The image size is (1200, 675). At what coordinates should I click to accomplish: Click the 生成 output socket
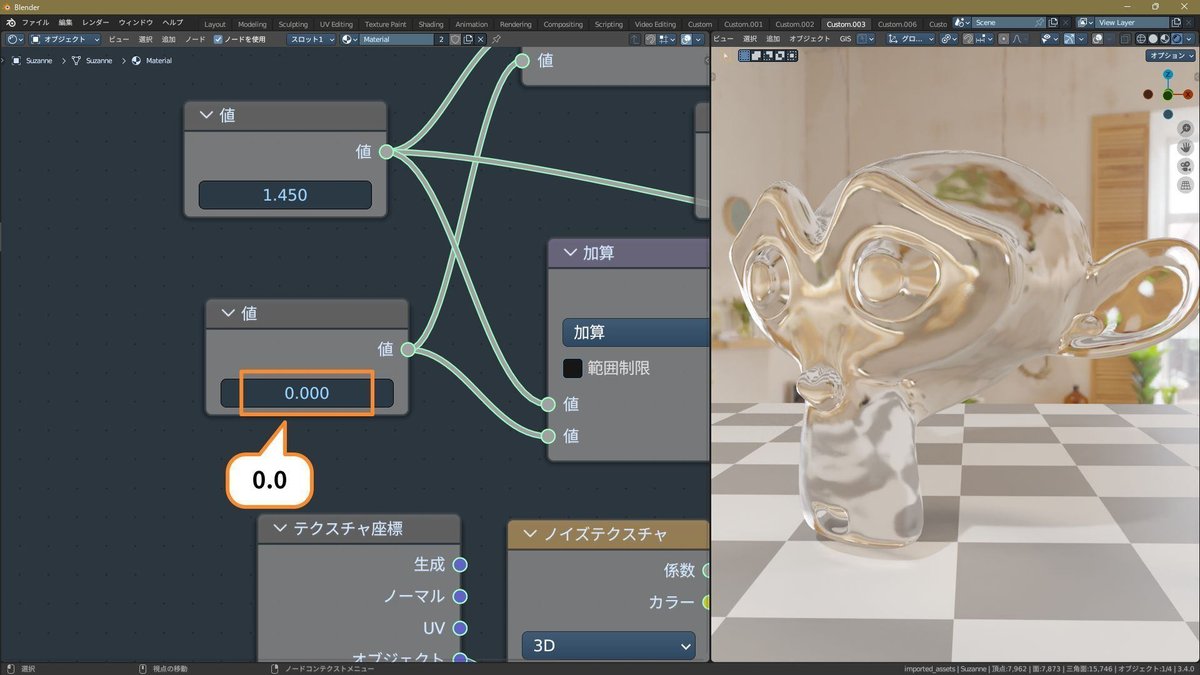click(x=460, y=565)
